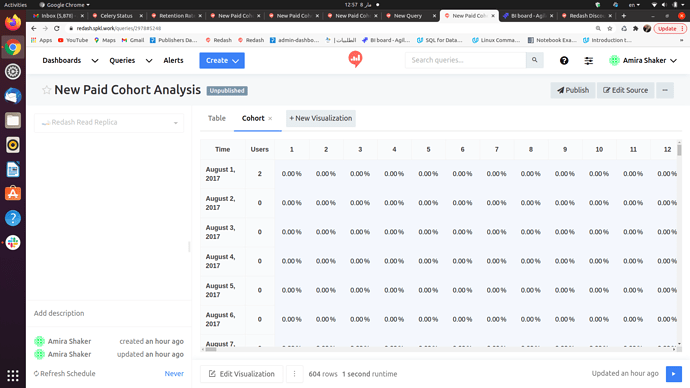This screenshot has width=690, height=388.
Task: Open the query more options ellipsis button
Action: coord(665,90)
